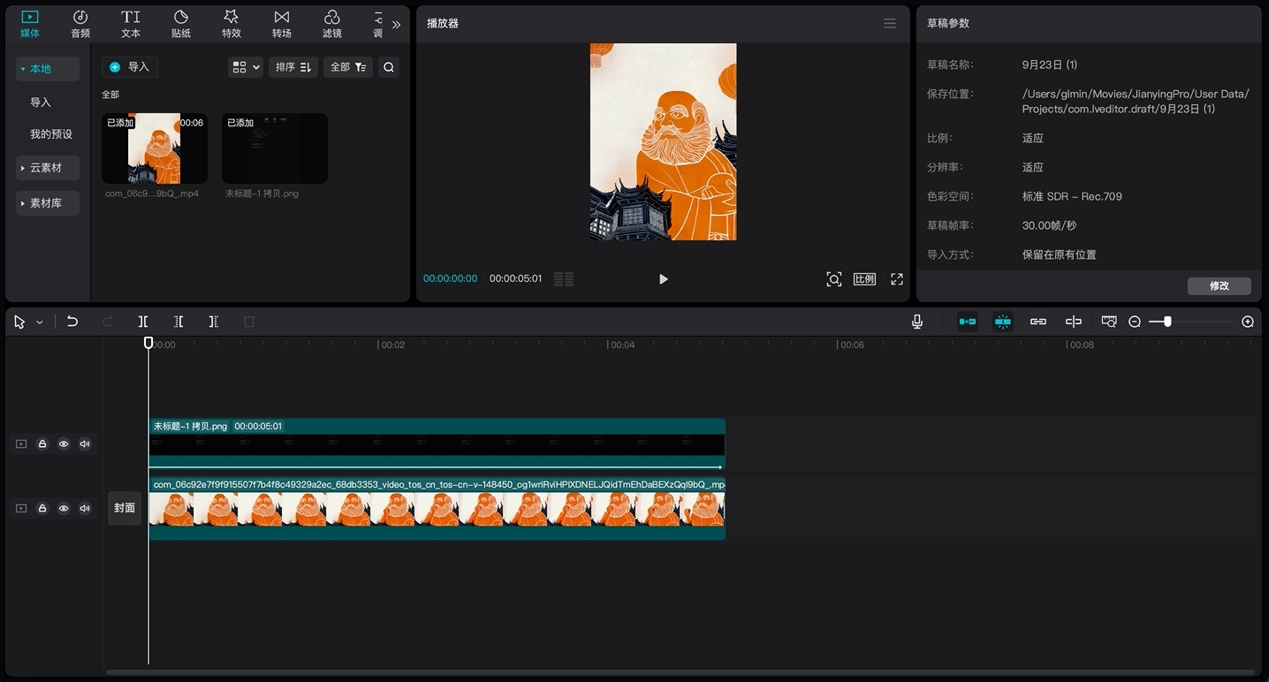Show more tabs with double-chevron arrow
Screen dimensions: 1269x682
tap(396, 24)
